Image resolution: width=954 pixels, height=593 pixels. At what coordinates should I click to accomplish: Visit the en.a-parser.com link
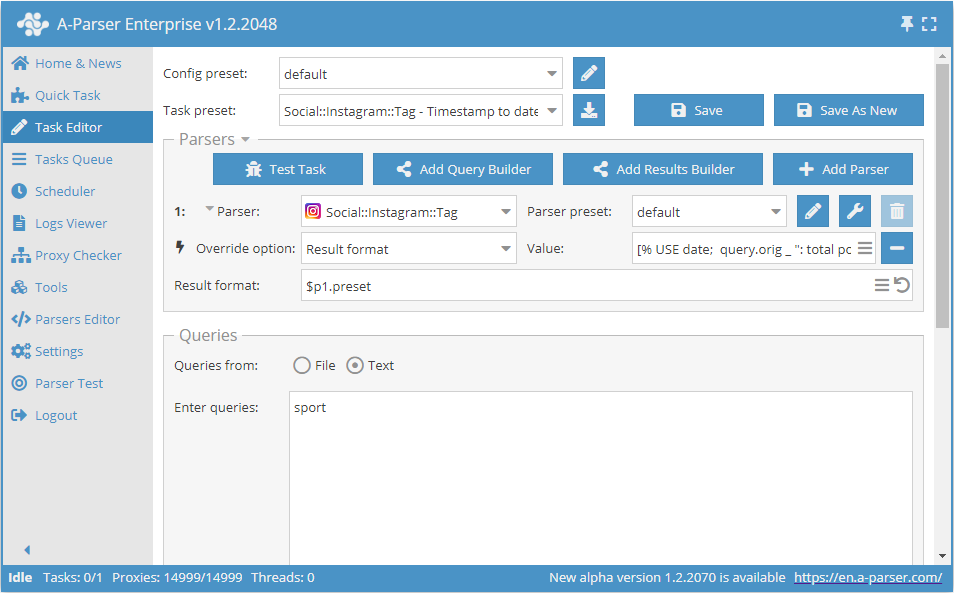(x=867, y=577)
